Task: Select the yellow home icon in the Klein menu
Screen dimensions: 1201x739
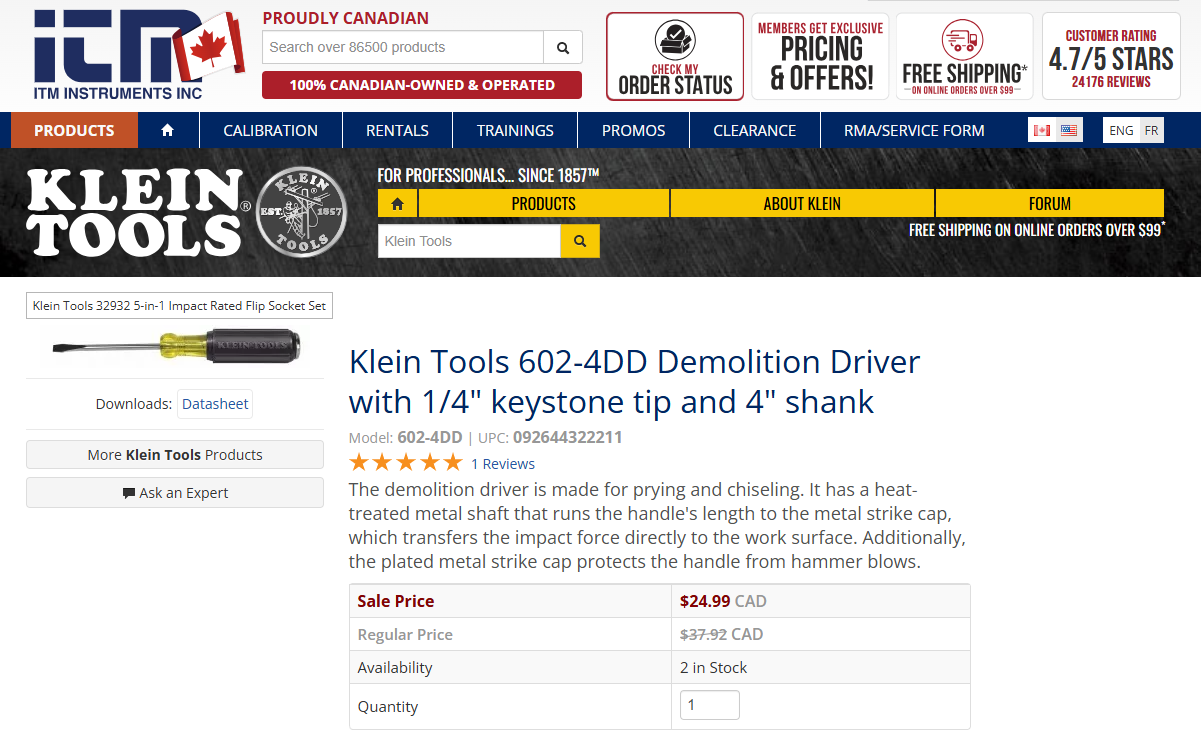Action: (397, 202)
